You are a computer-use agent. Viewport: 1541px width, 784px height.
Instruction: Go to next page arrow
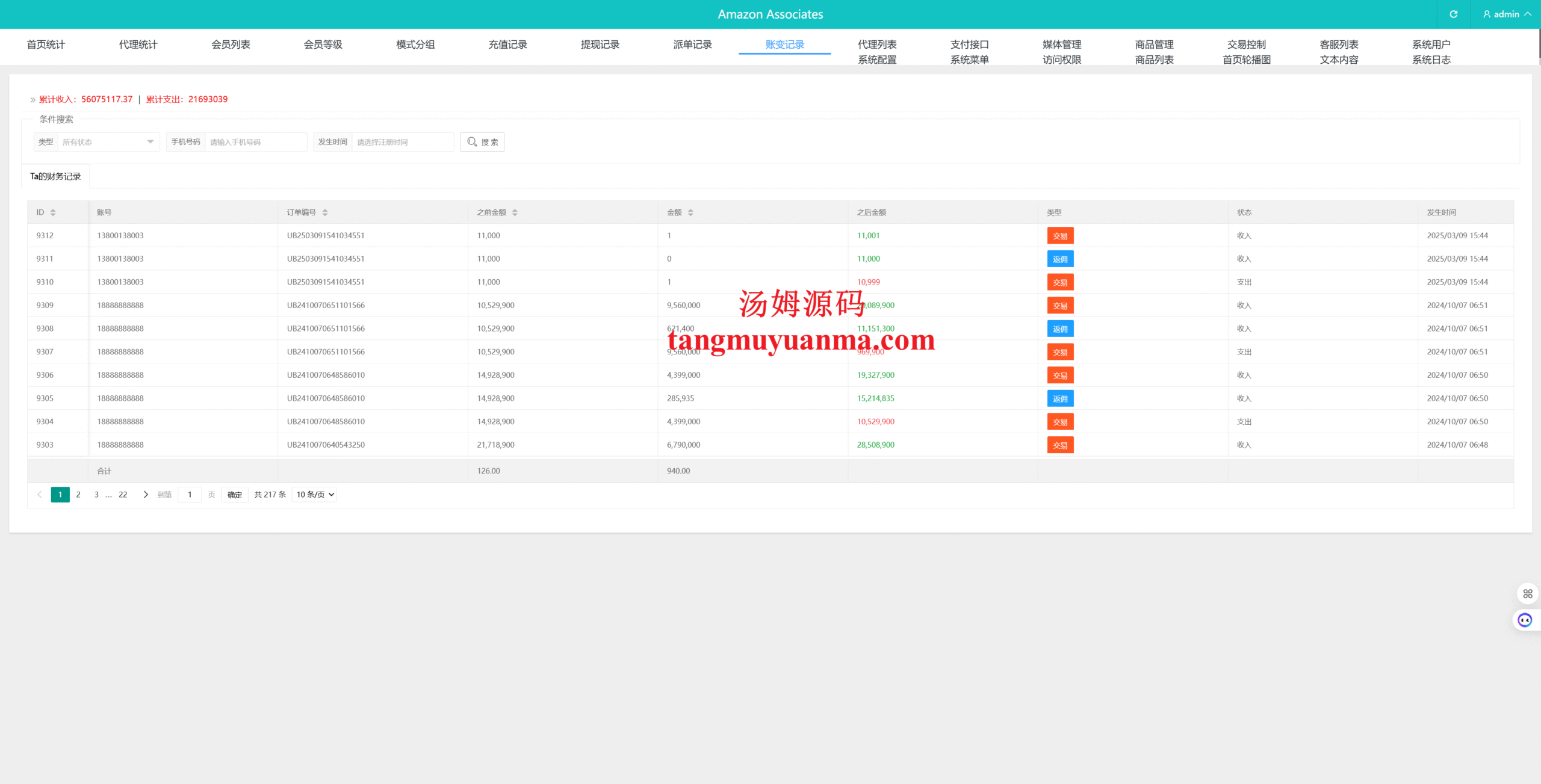coord(145,495)
